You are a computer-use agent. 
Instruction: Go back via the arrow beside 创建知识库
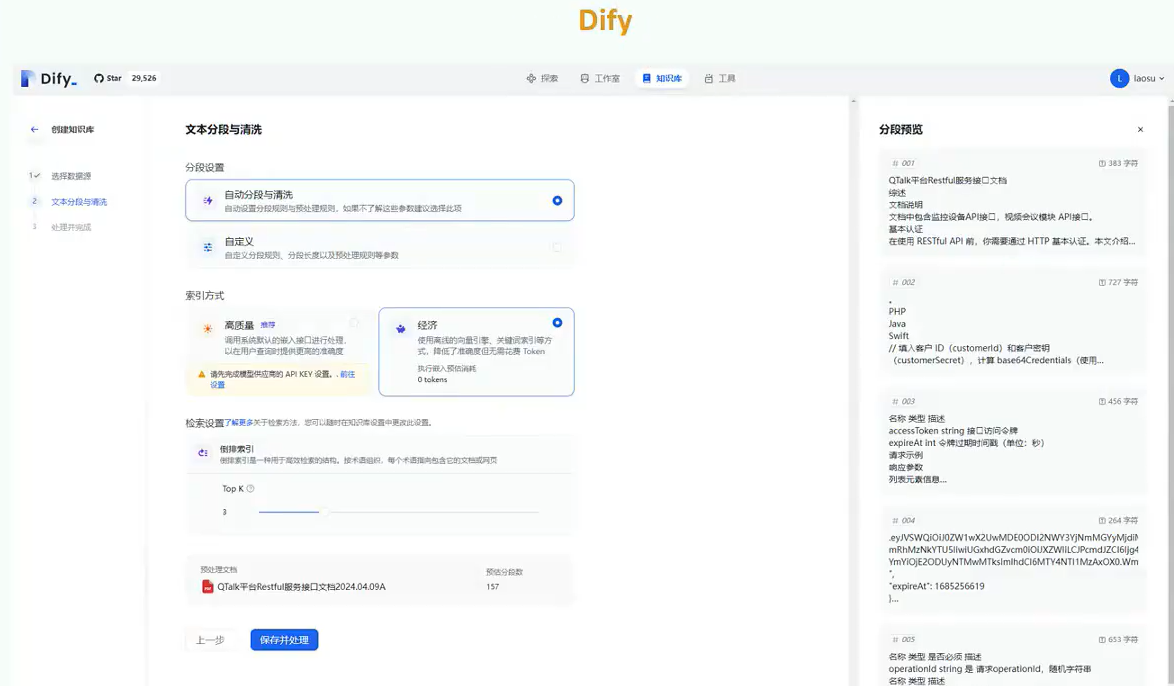(34, 130)
